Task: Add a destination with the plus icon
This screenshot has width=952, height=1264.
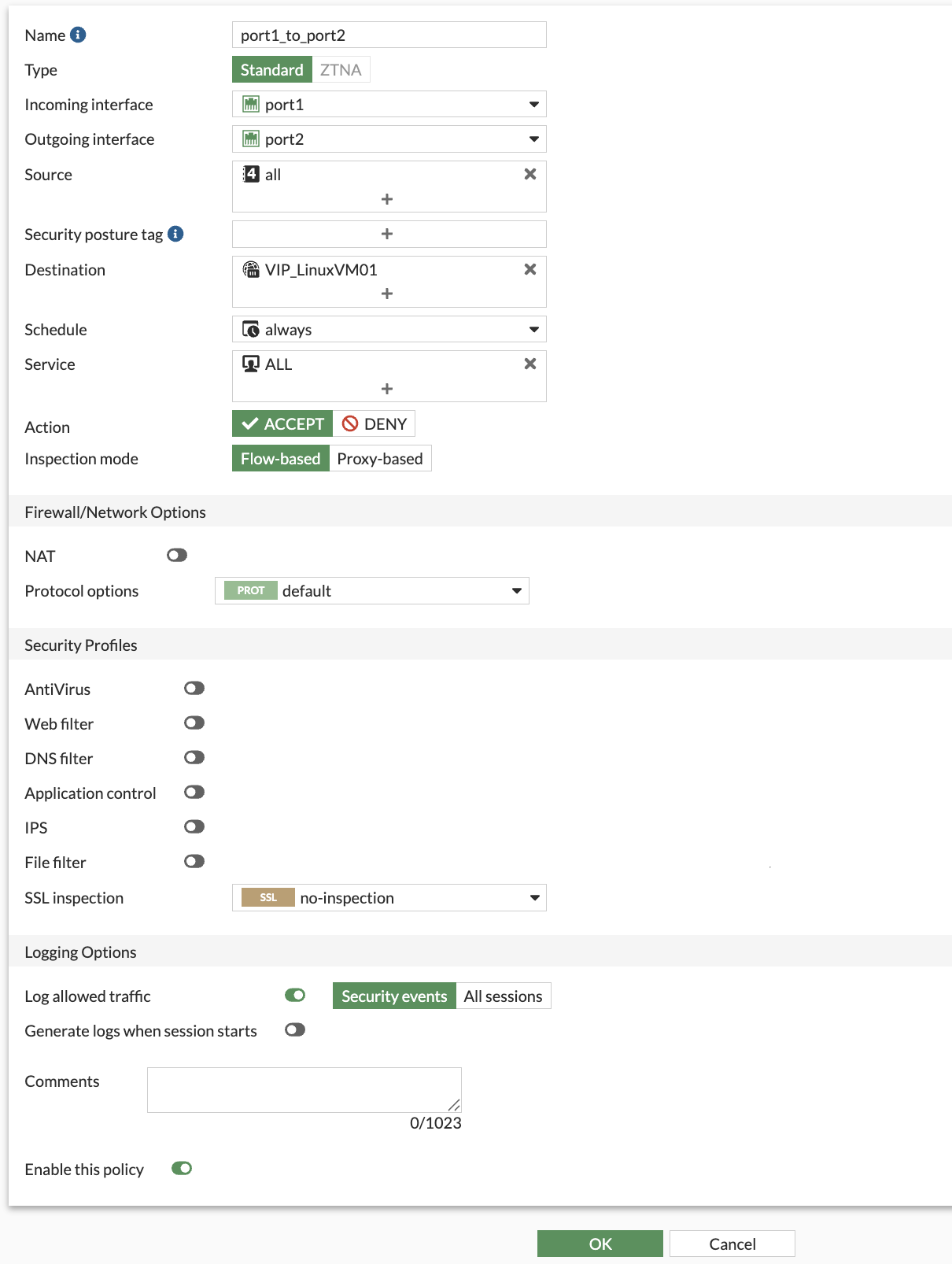Action: pos(387,294)
